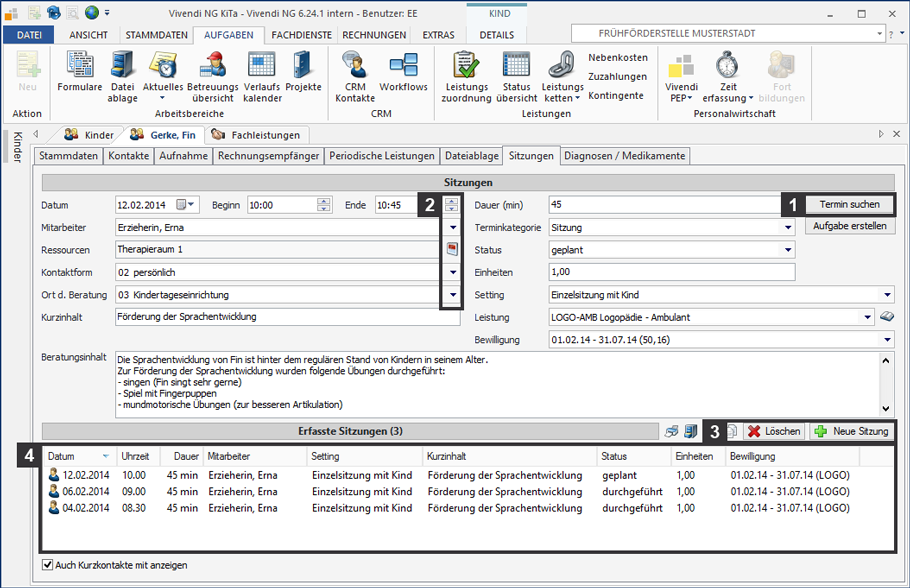Click the file cabinet icon beside Erfasste Sitzungen
910x588 pixels.
pos(690,431)
